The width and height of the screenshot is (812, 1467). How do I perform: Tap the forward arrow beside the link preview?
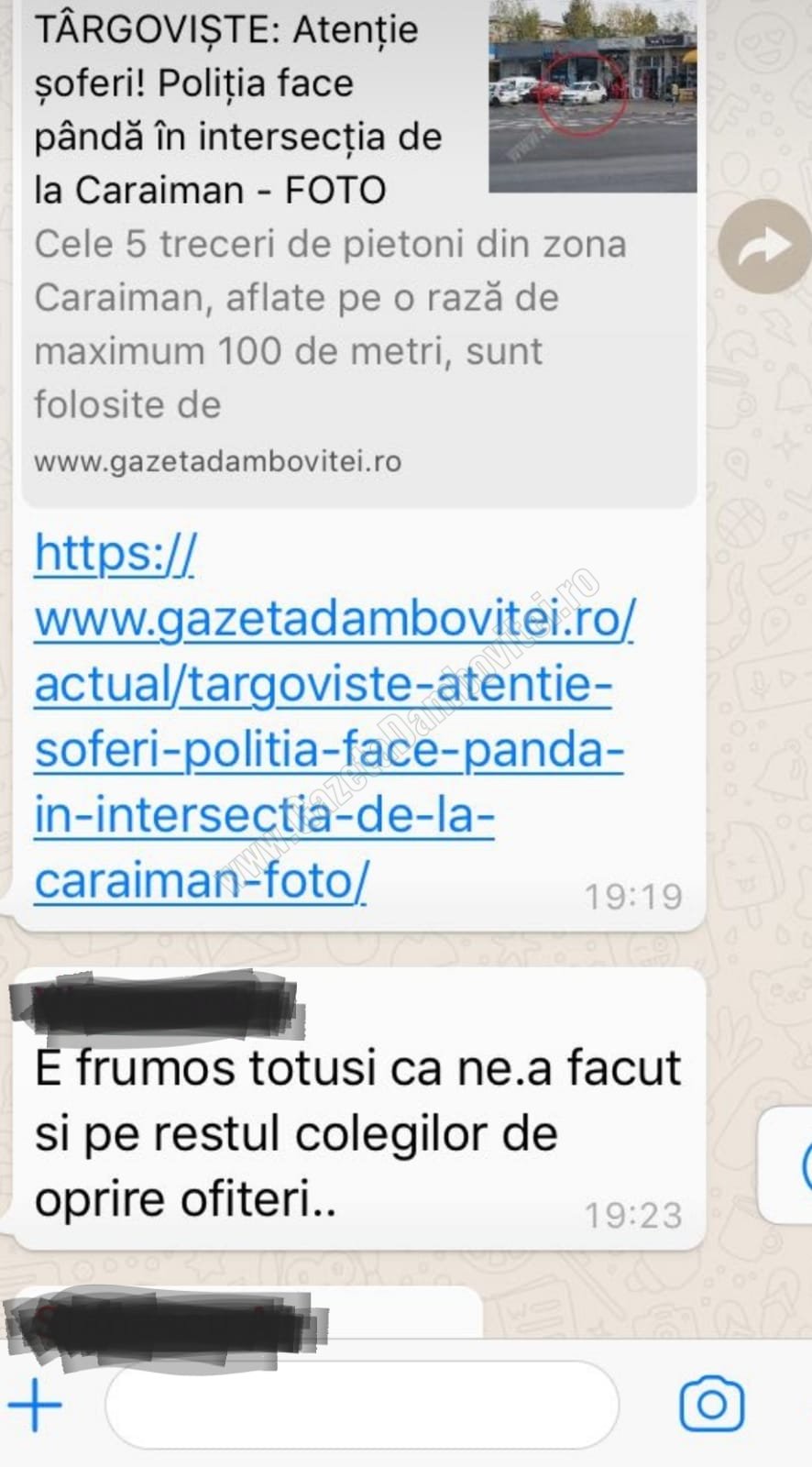(764, 246)
